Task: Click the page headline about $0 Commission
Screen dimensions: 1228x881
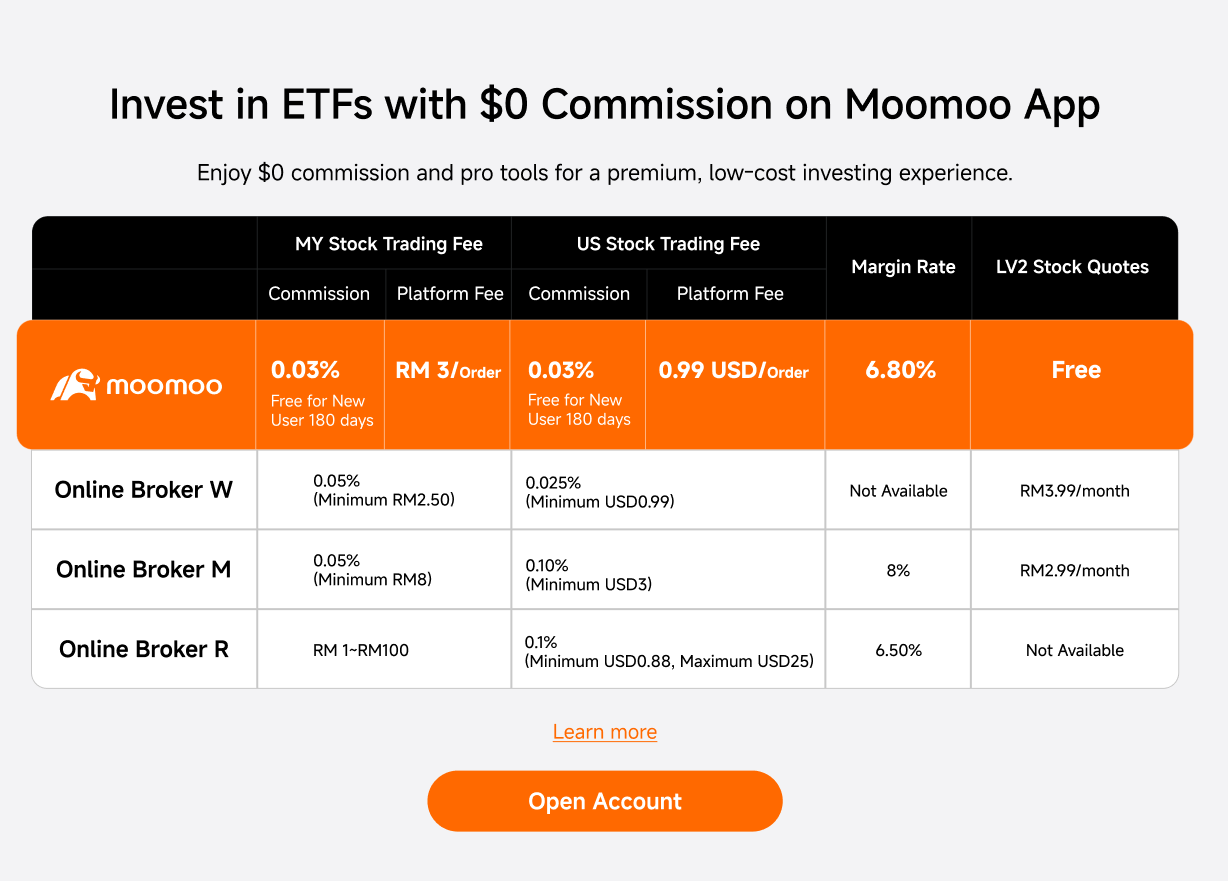Action: pos(605,105)
